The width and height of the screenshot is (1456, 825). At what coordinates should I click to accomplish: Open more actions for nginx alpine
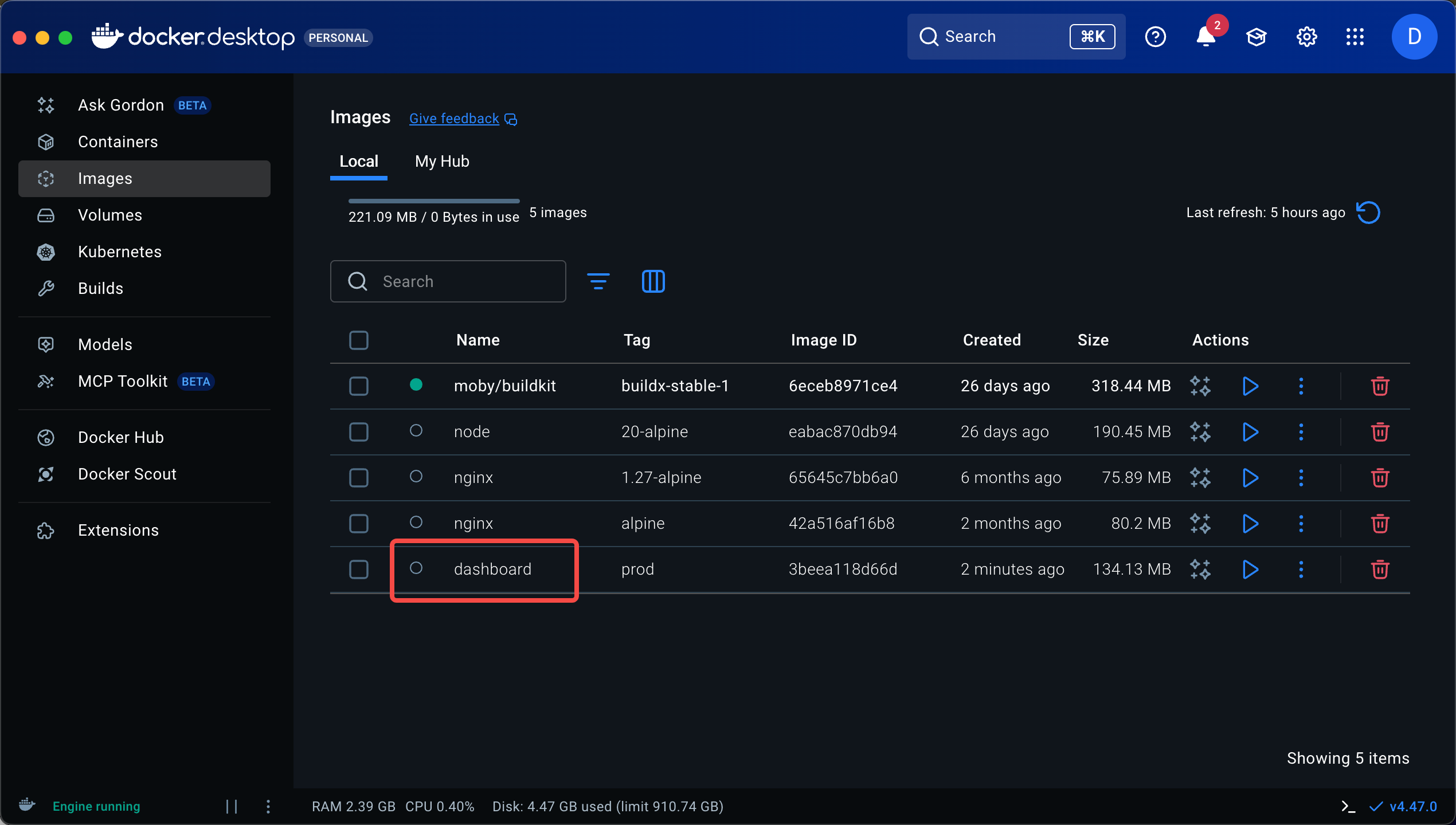[1301, 524]
